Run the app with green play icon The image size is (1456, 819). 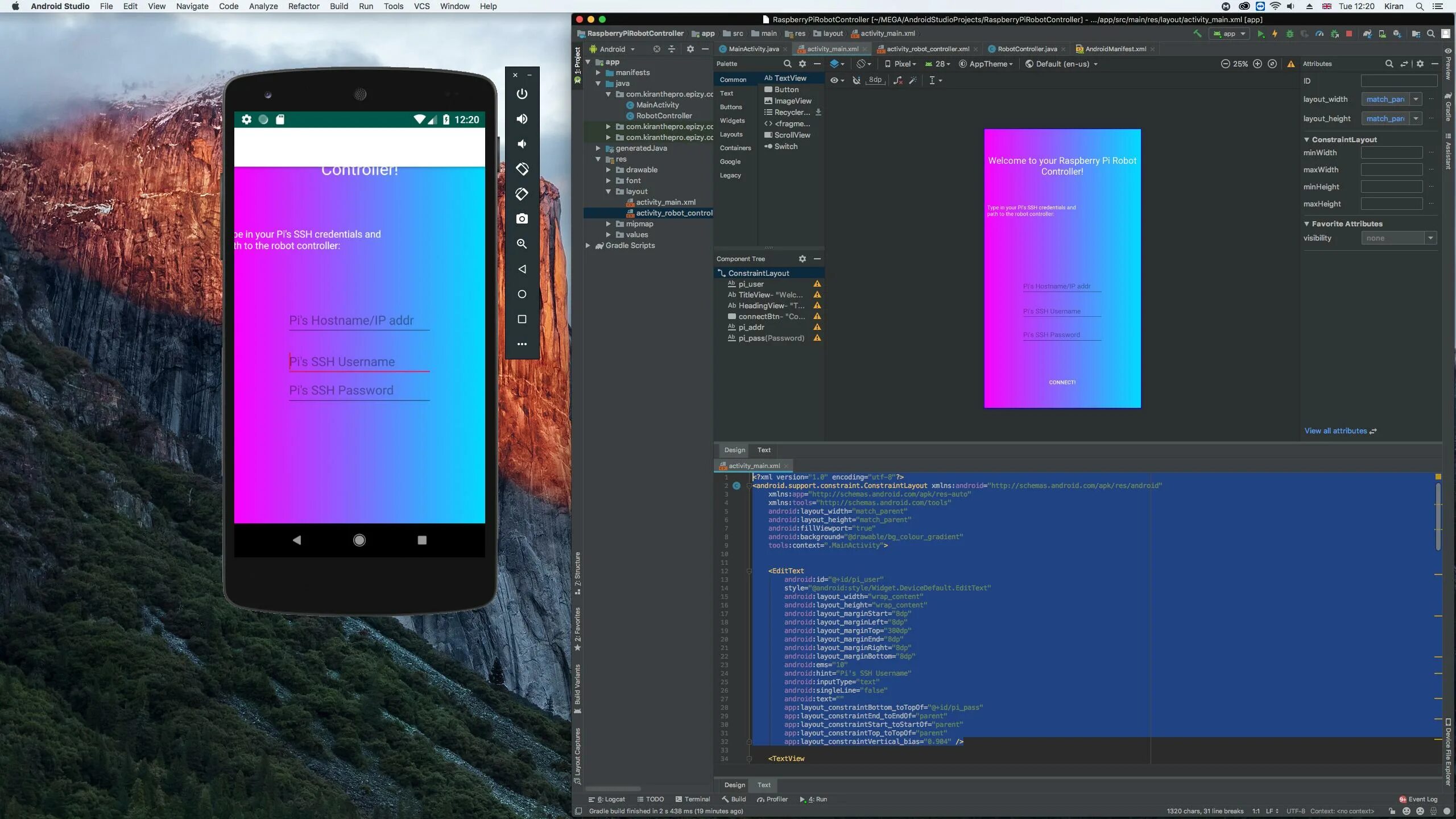click(1260, 34)
